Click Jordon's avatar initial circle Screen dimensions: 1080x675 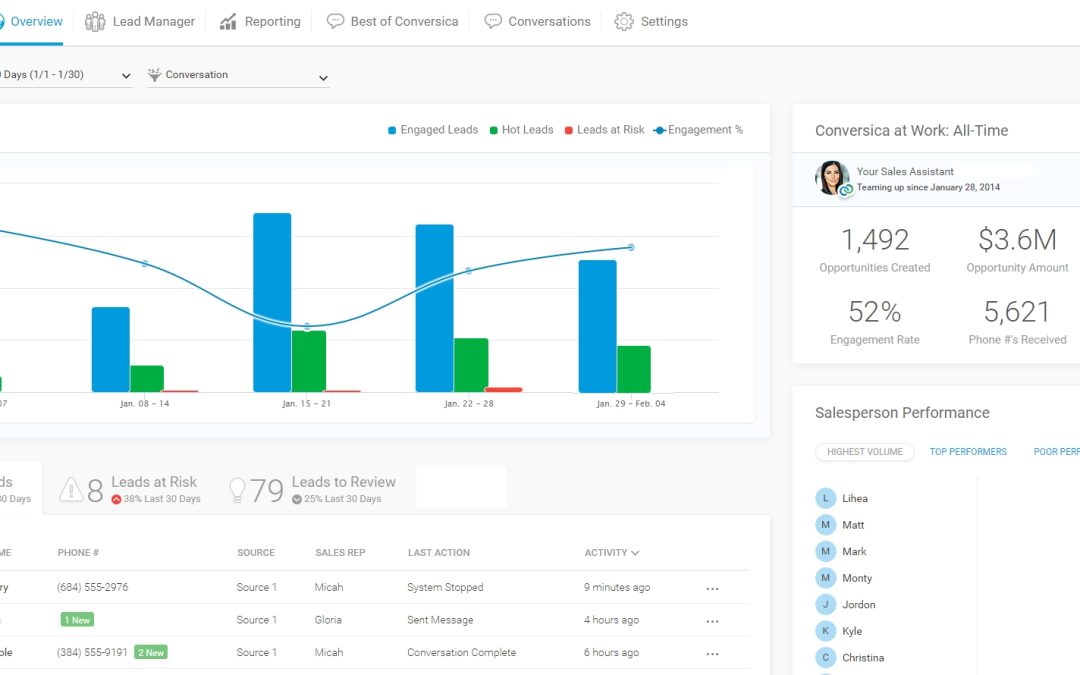click(x=825, y=604)
